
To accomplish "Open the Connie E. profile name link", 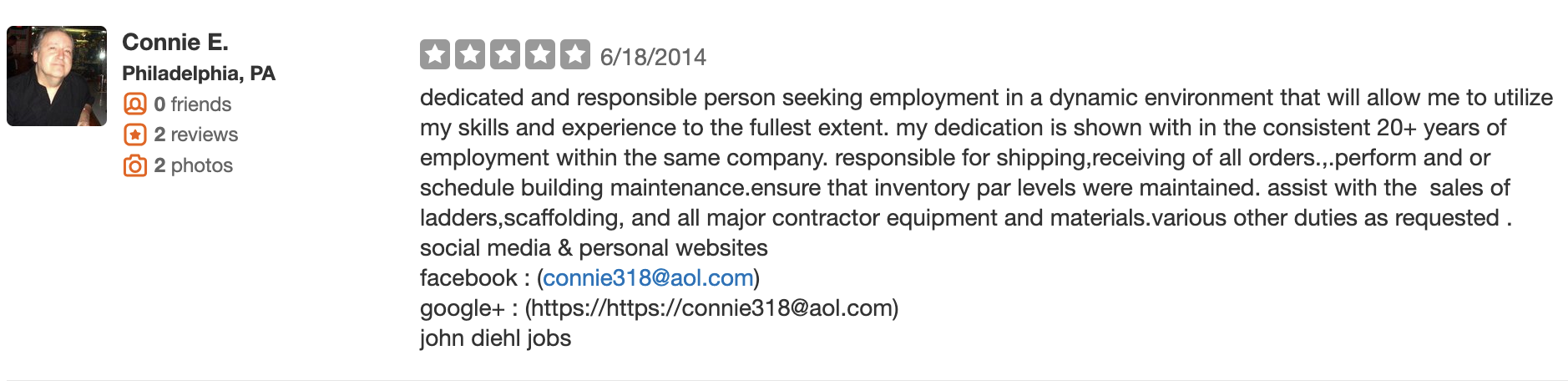I will pos(175,42).
